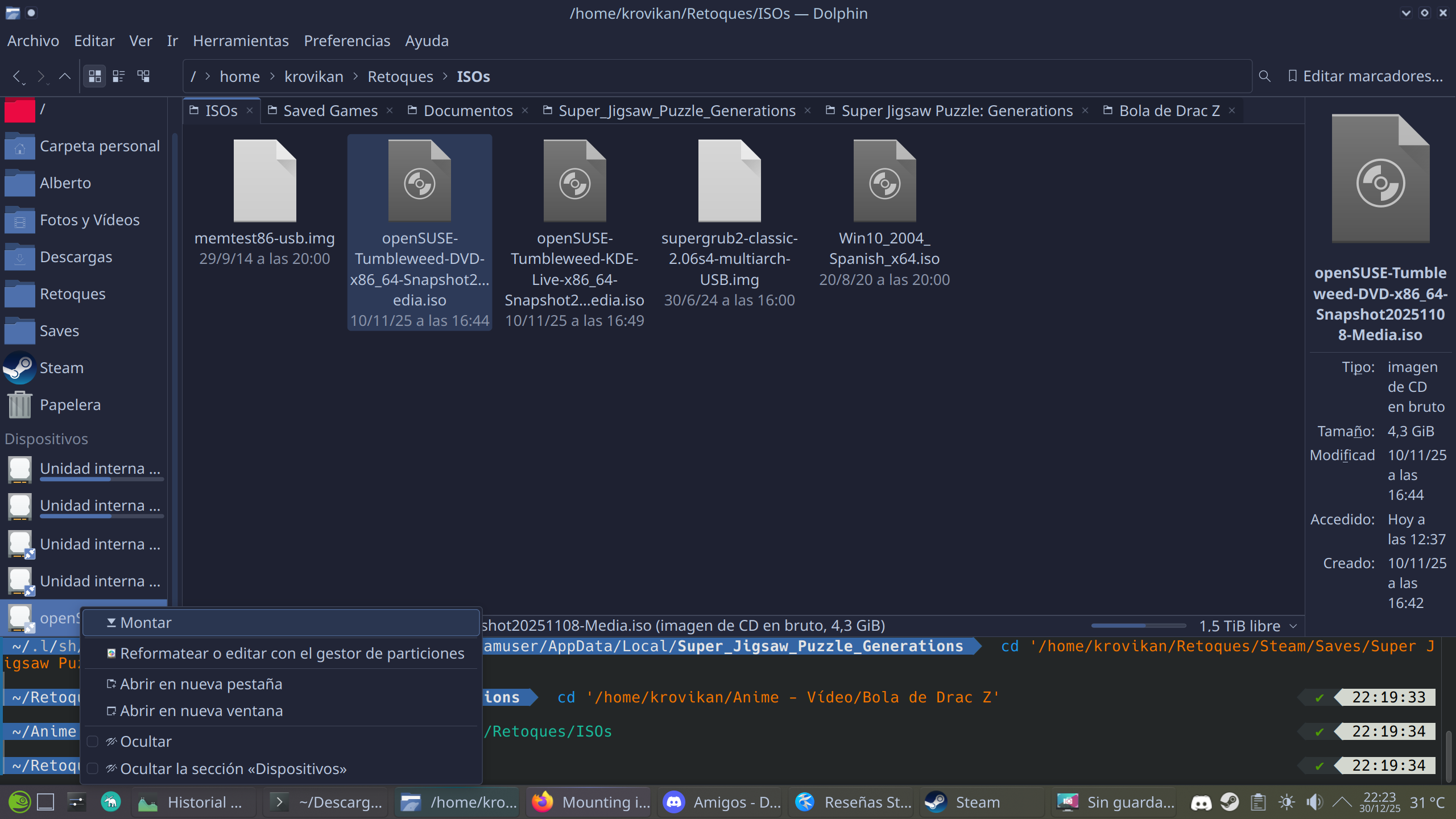Open Discord icon in system tray

click(x=1201, y=803)
